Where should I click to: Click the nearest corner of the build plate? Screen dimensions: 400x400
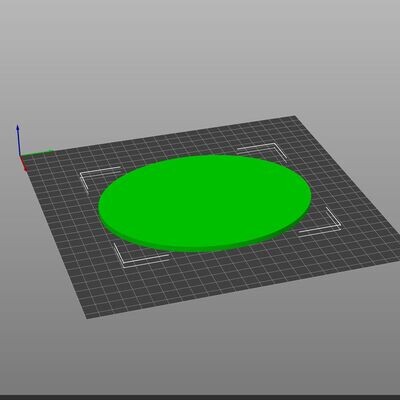coord(87,318)
